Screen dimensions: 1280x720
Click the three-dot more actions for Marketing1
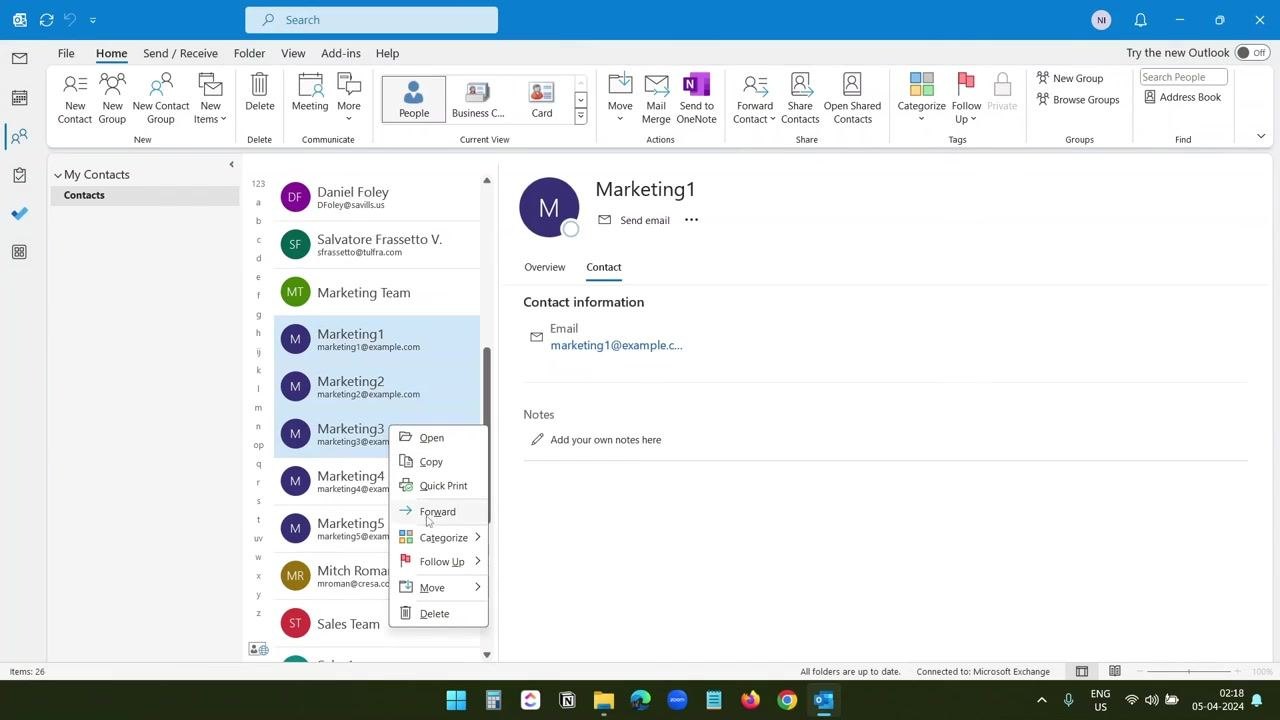[691, 220]
